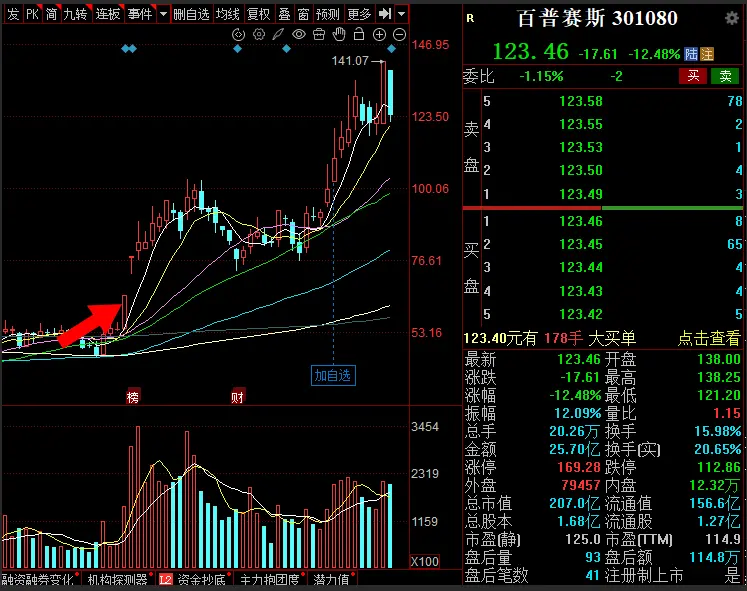Click the 跌停 value 112.86
This screenshot has height=591, width=747.
[x=718, y=467]
